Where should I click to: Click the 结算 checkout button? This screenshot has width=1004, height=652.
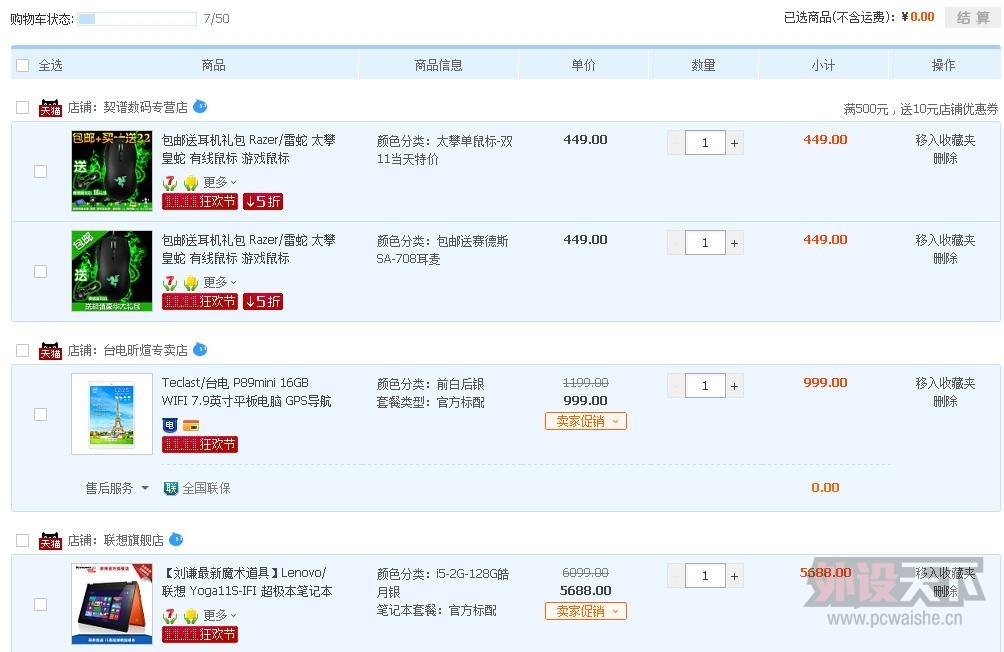(x=973, y=18)
